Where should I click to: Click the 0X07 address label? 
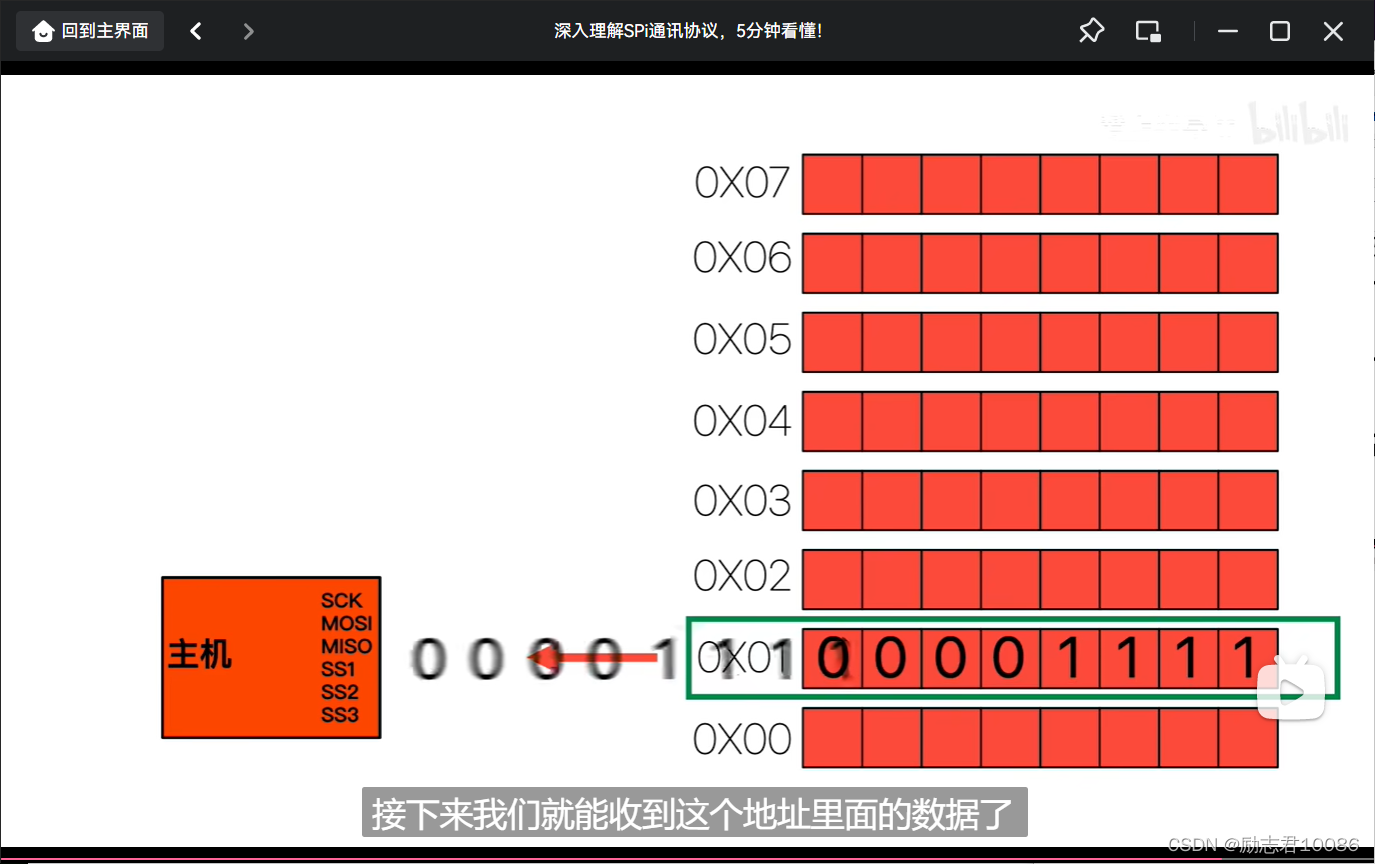(743, 183)
